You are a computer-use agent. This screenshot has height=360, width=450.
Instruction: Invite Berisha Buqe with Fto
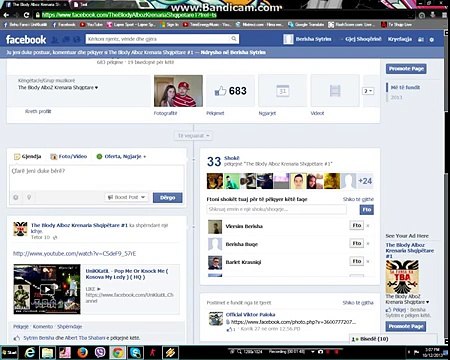point(357,243)
